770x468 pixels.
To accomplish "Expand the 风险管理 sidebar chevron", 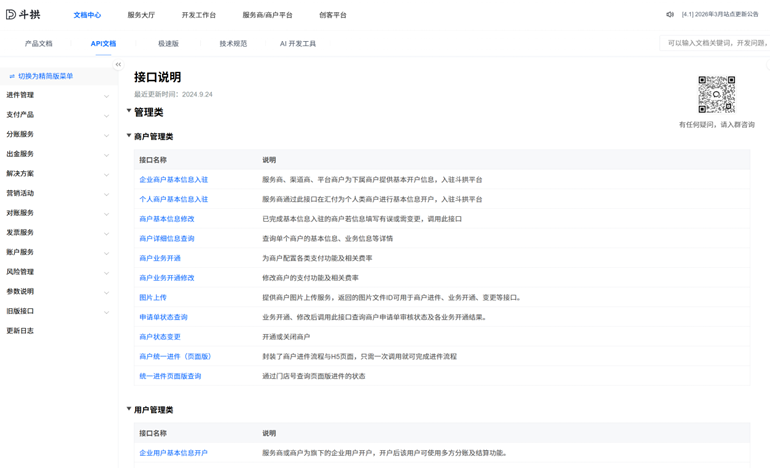I will [107, 273].
